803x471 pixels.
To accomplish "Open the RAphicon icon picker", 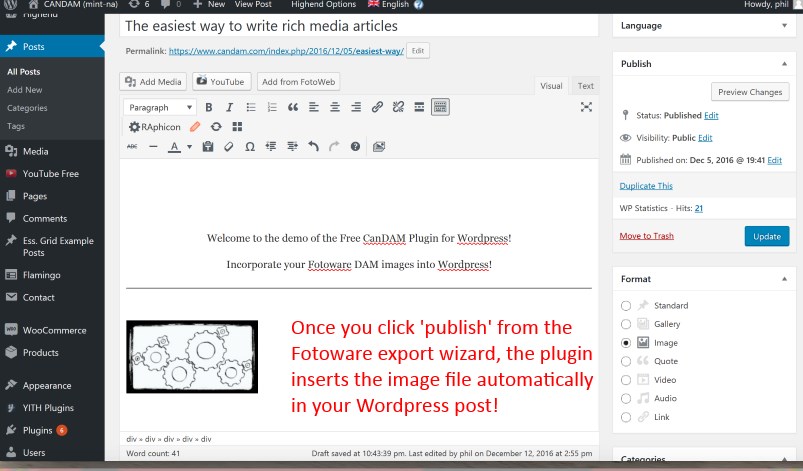I will [x=155, y=126].
